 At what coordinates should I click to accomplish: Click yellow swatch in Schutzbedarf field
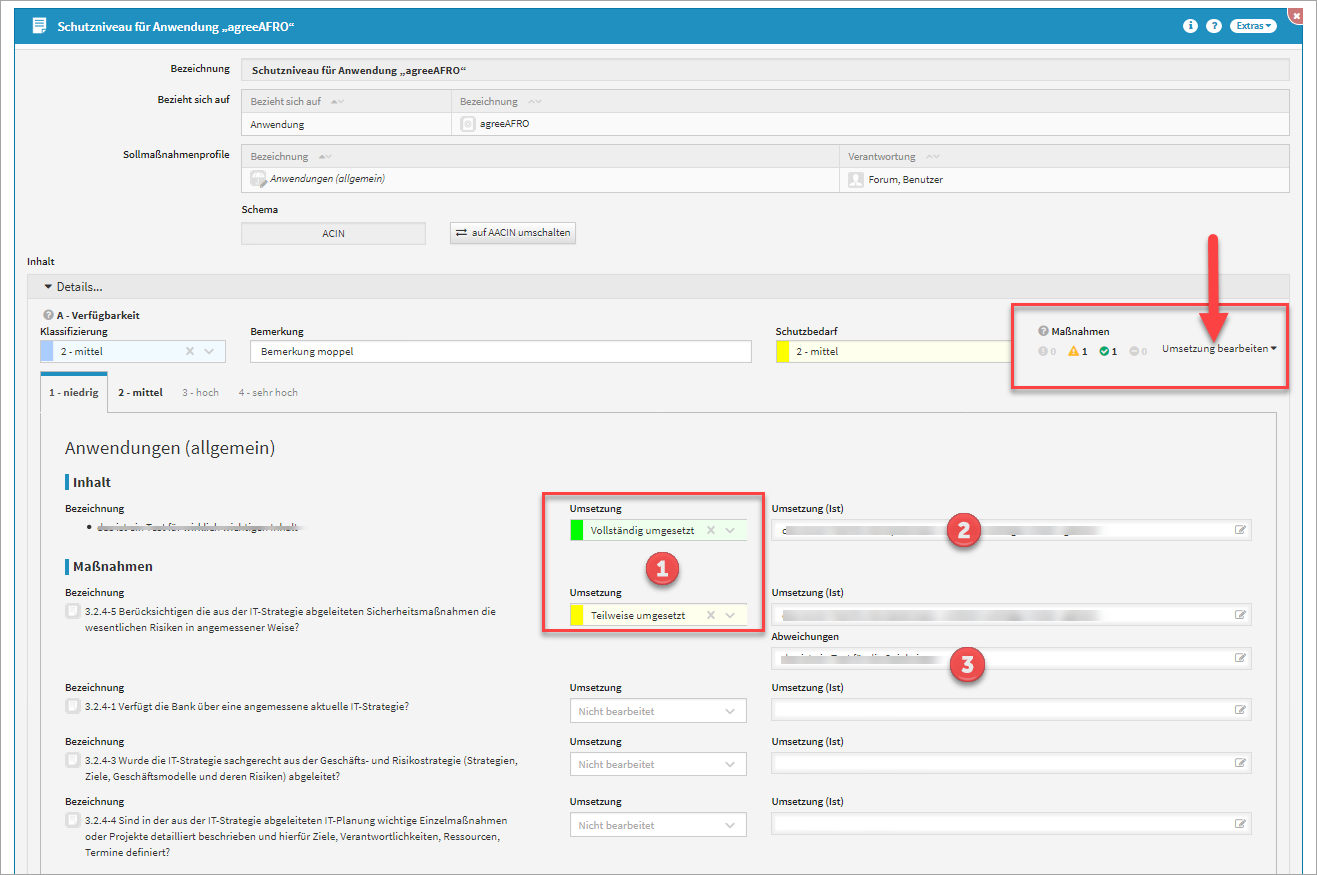point(783,351)
